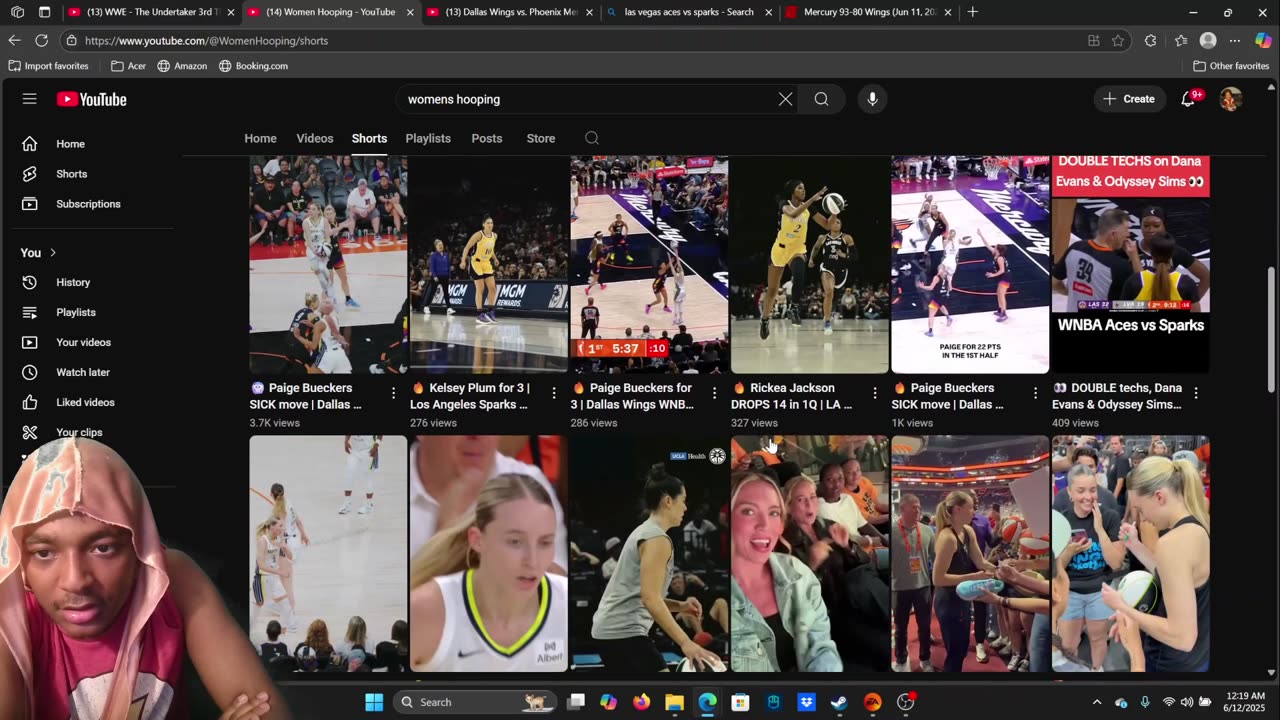Screen dimensions: 1280x720
Task: Search within the channel using magnifier icon
Action: (x=592, y=138)
